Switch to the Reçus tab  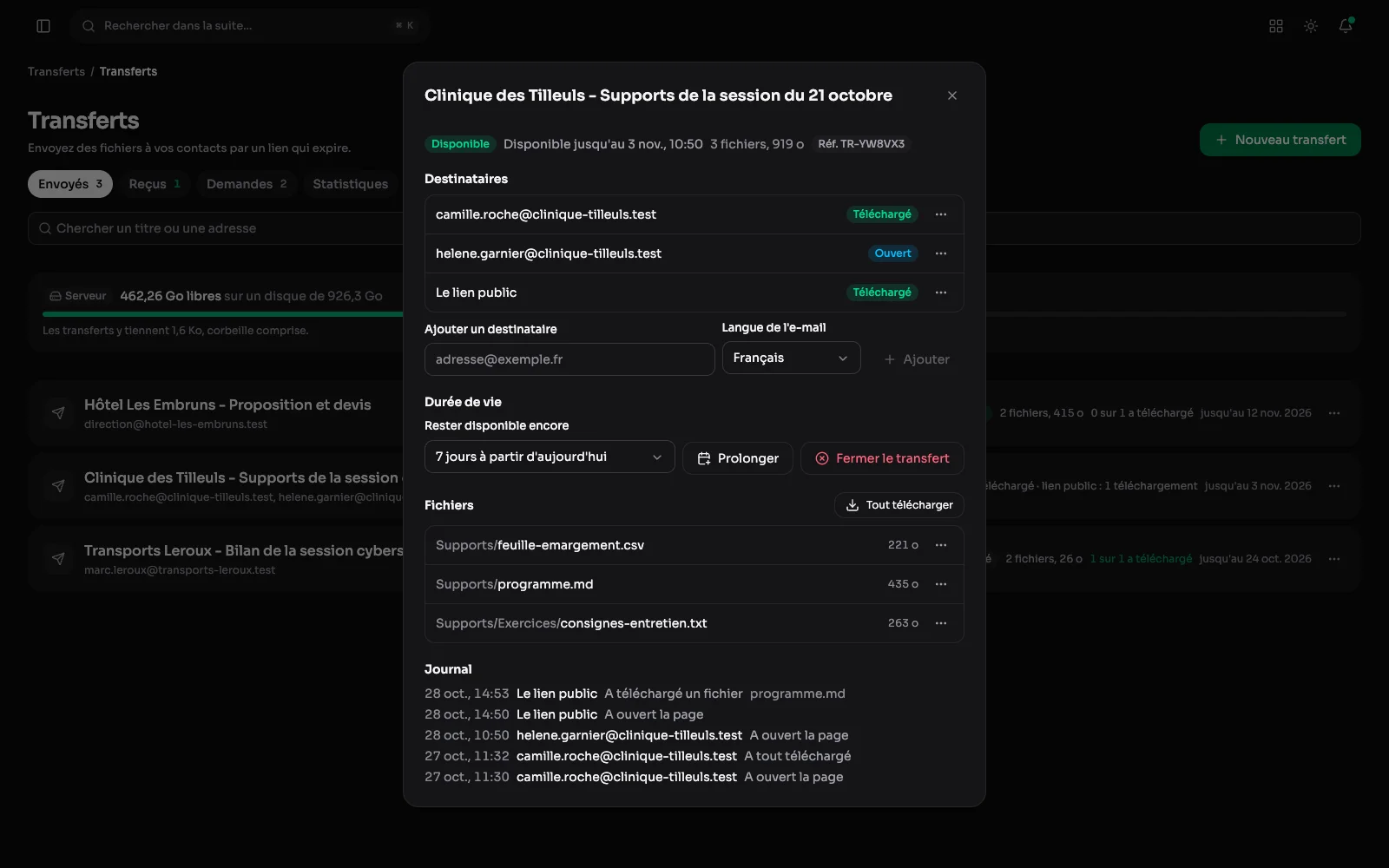155,184
